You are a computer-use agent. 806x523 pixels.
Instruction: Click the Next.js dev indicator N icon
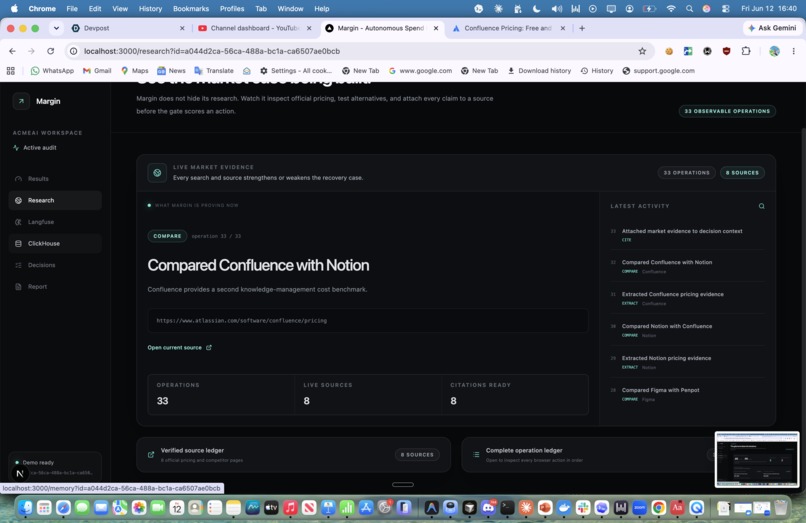point(20,474)
